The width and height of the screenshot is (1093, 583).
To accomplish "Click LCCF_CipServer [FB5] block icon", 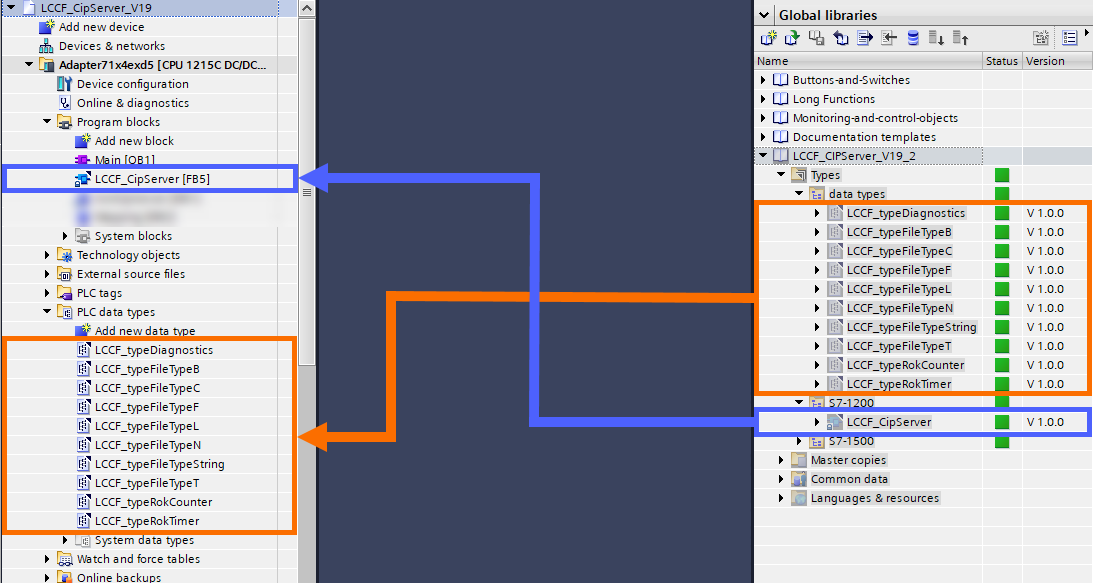I will tap(82, 179).
